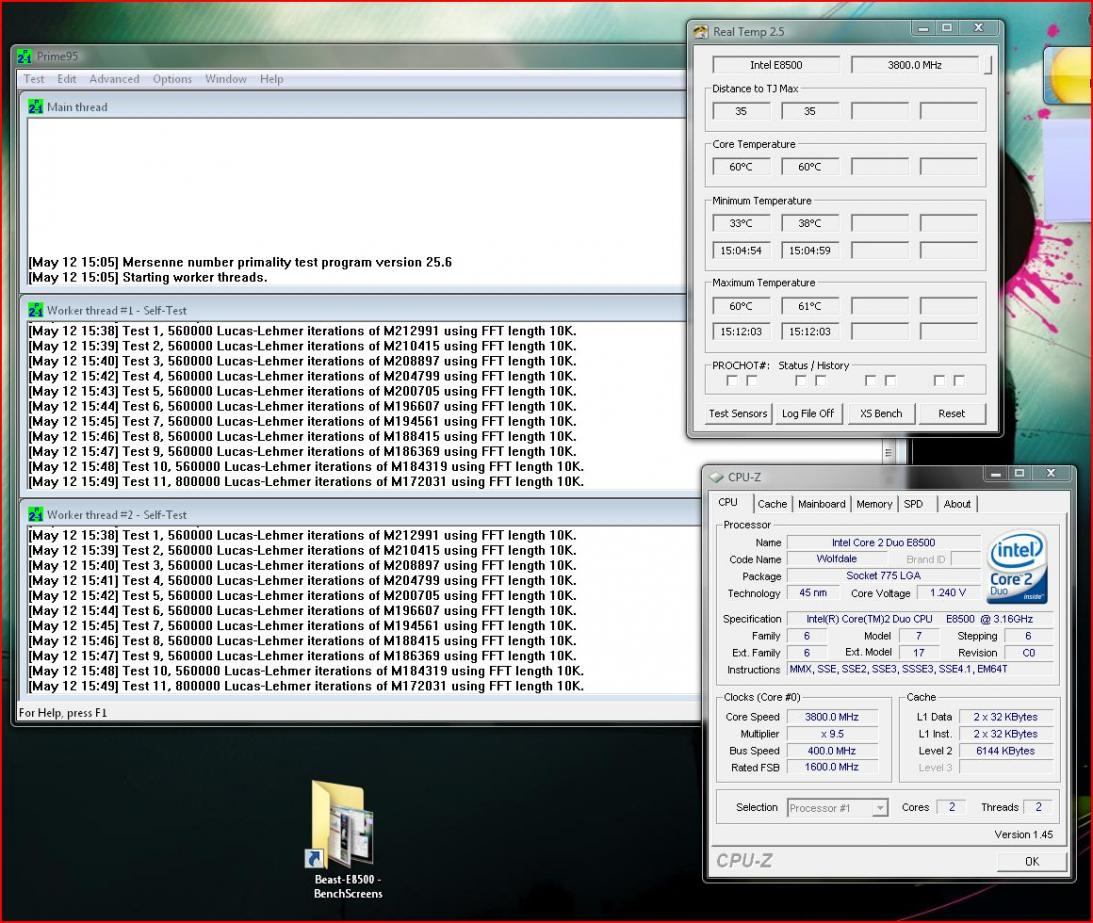Image resolution: width=1093 pixels, height=923 pixels.
Task: Click the Reset button in Real Temp
Action: pyautogui.click(x=951, y=413)
